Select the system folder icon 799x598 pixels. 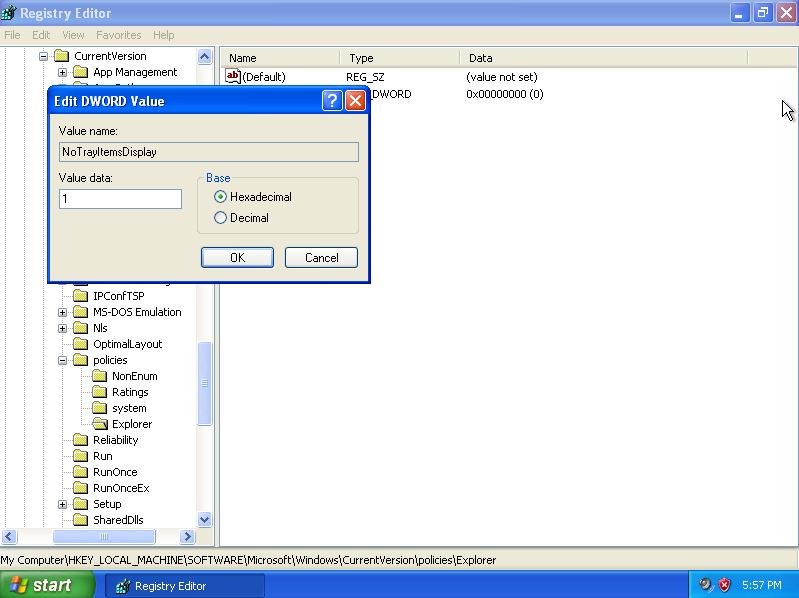99,408
